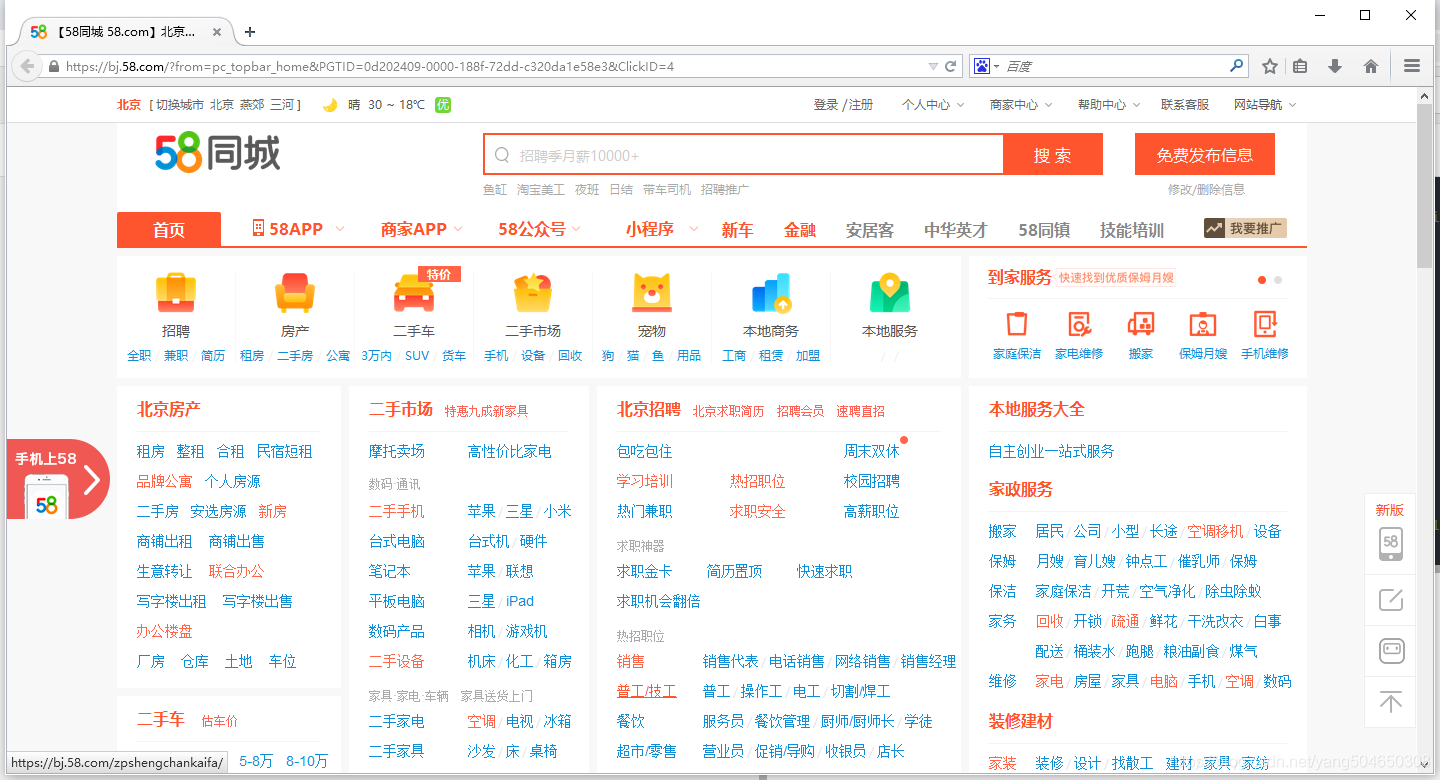Expand the 帮助中心 dropdown
This screenshot has height=780, width=1440.
[1109, 104]
